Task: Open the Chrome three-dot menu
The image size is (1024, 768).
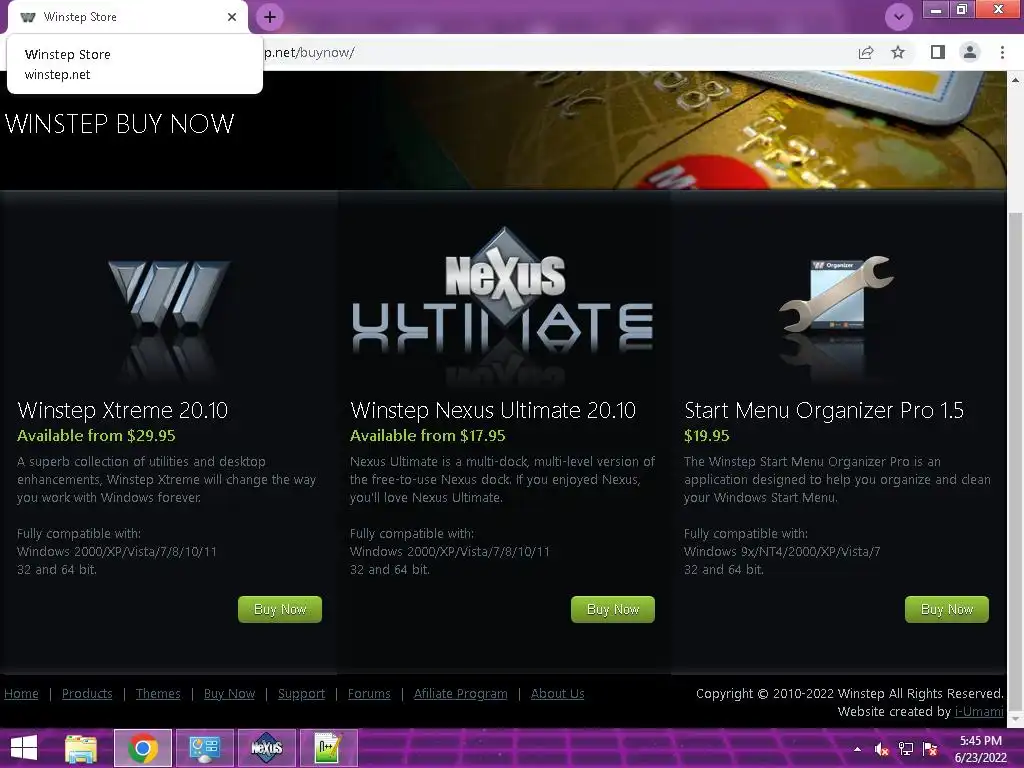Action: (x=1002, y=52)
